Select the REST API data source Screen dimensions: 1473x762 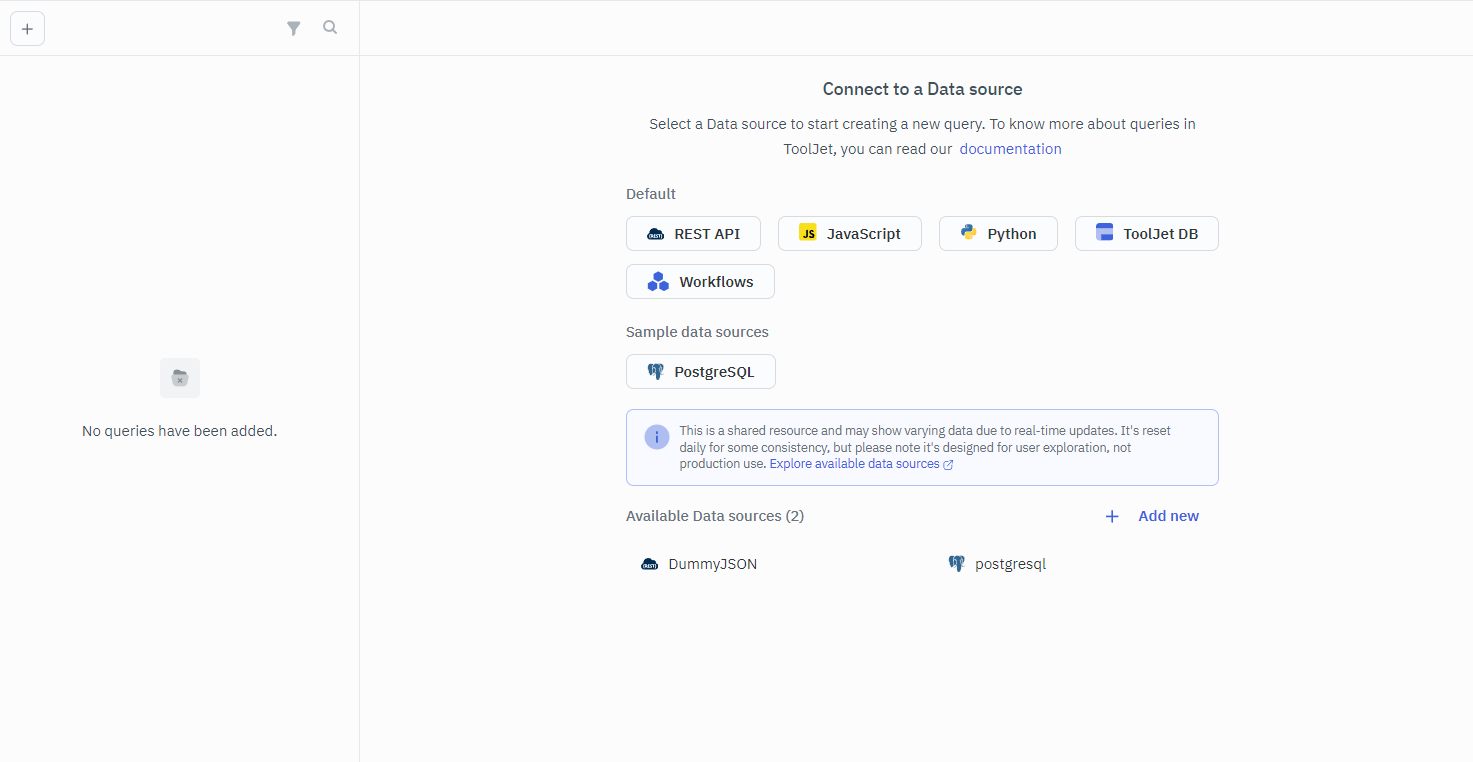tap(693, 234)
